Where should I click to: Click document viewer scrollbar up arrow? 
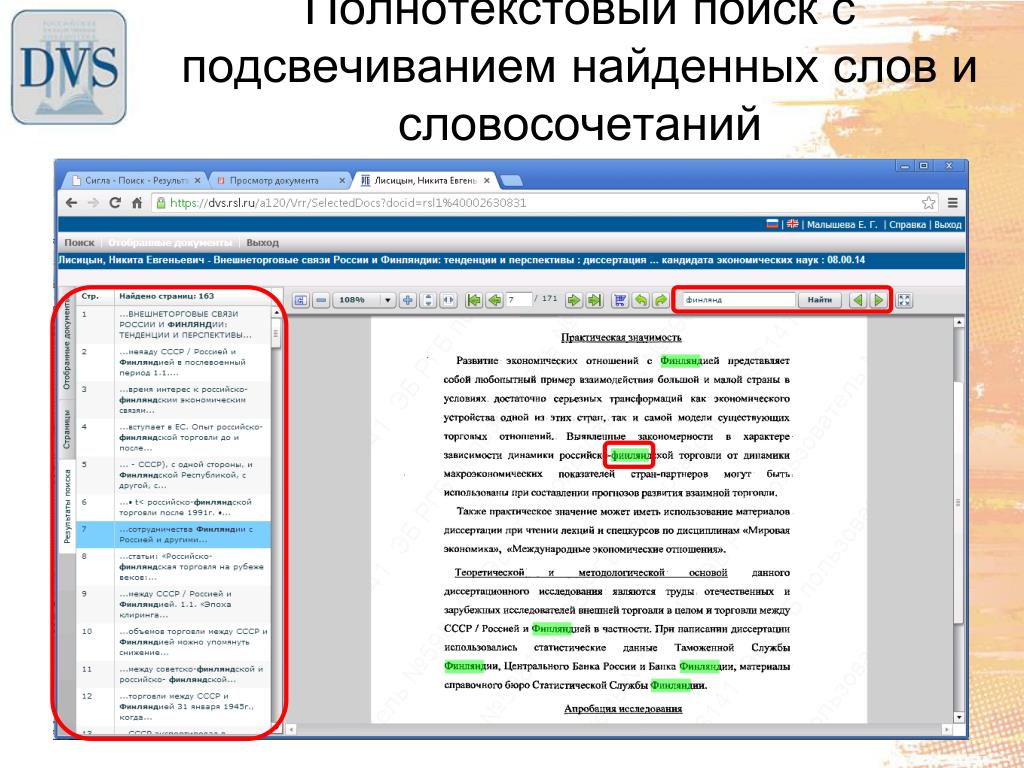pyautogui.click(x=958, y=322)
